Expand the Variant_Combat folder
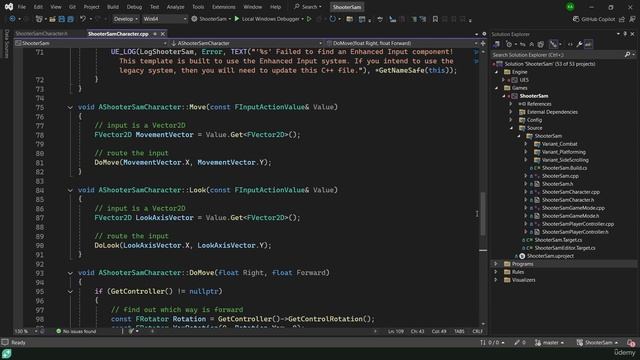Screen dimensions: 640x360 click(526, 144)
